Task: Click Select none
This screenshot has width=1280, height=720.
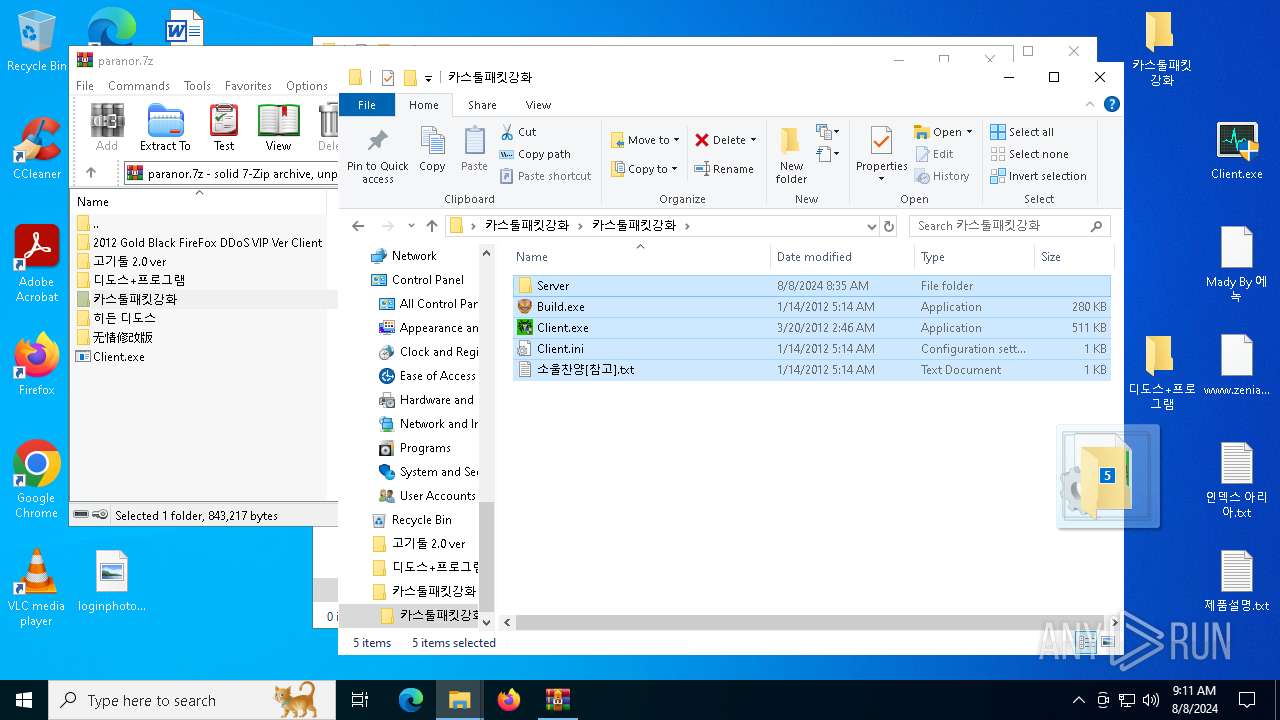Action: tap(1029, 154)
